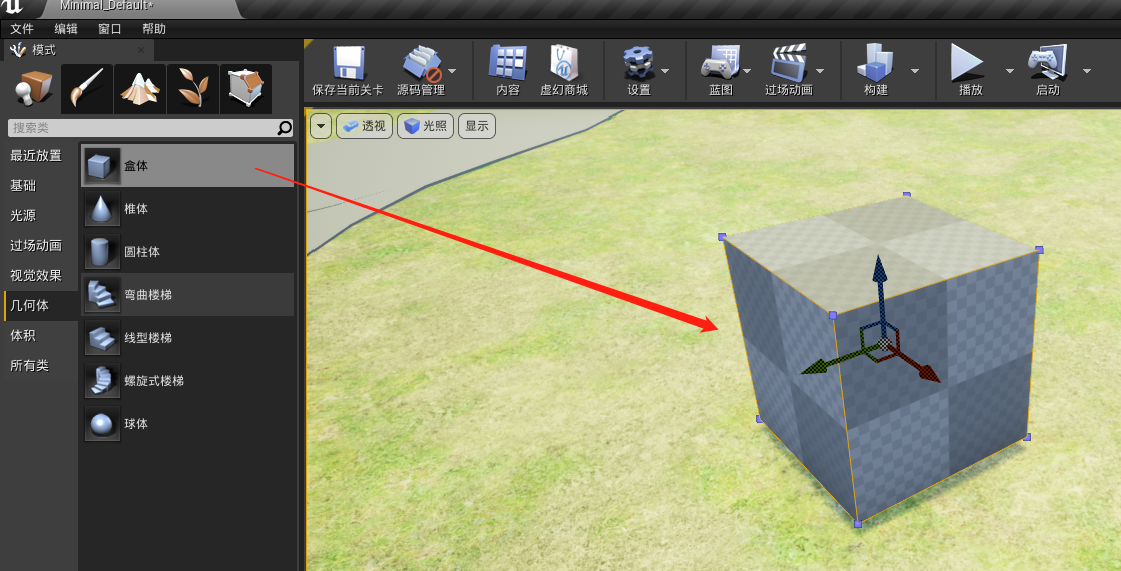Switch to Geometry Editing mode icon
This screenshot has width=1121, height=571.
(246, 89)
